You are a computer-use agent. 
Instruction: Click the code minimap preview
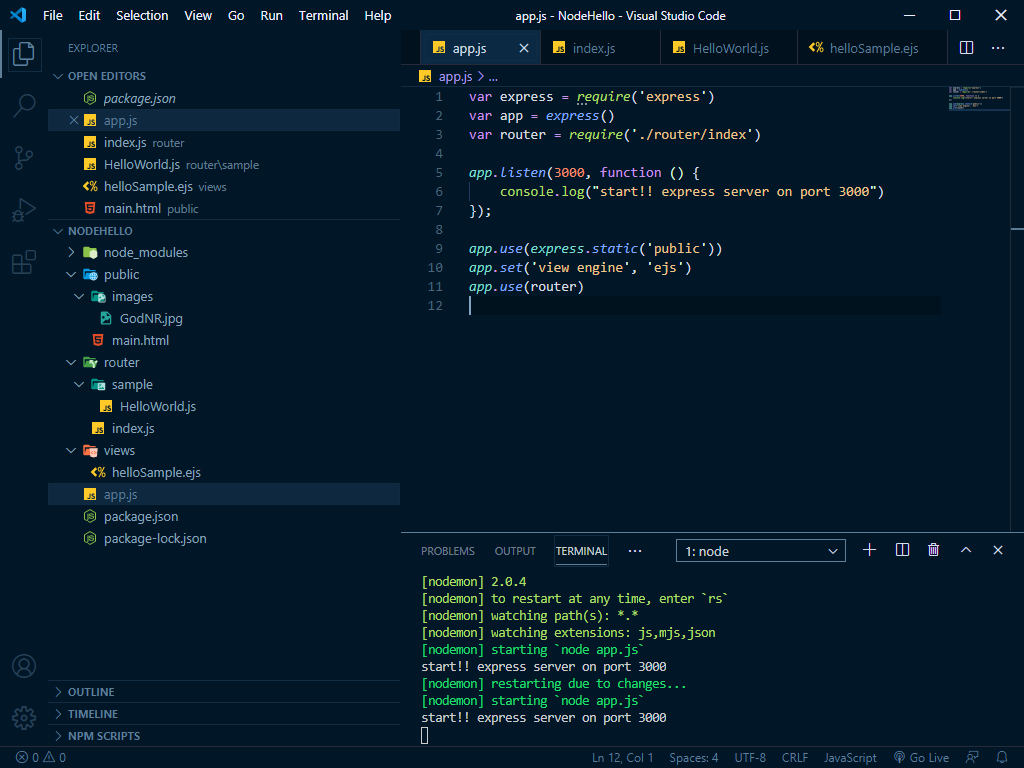978,99
